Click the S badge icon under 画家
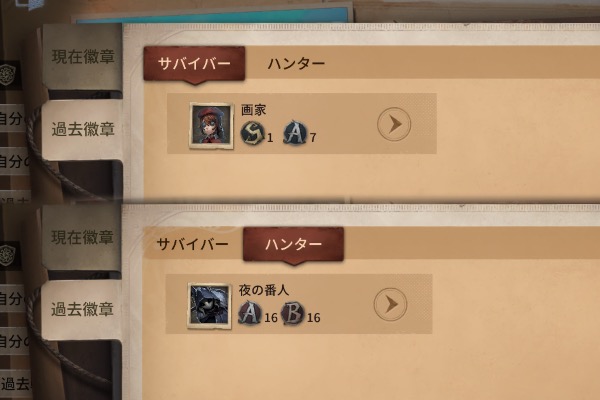 (x=253, y=134)
